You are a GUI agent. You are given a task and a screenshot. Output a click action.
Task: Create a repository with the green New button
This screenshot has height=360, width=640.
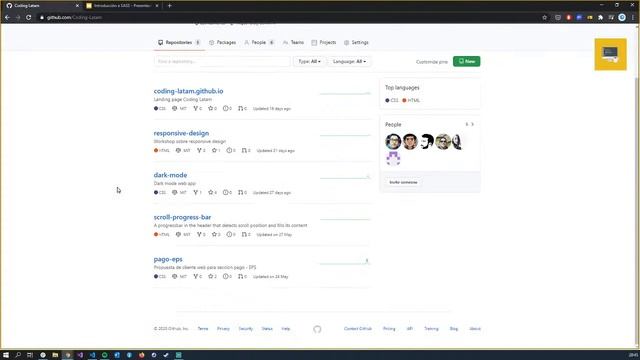(x=467, y=61)
